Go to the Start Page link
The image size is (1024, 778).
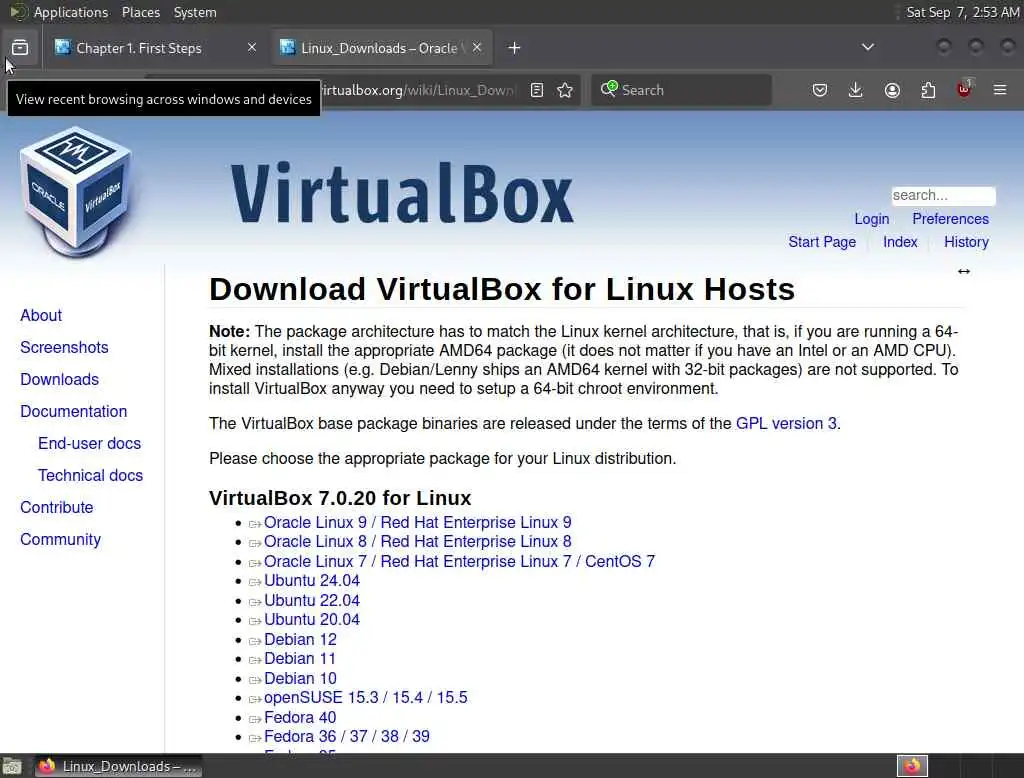[822, 242]
